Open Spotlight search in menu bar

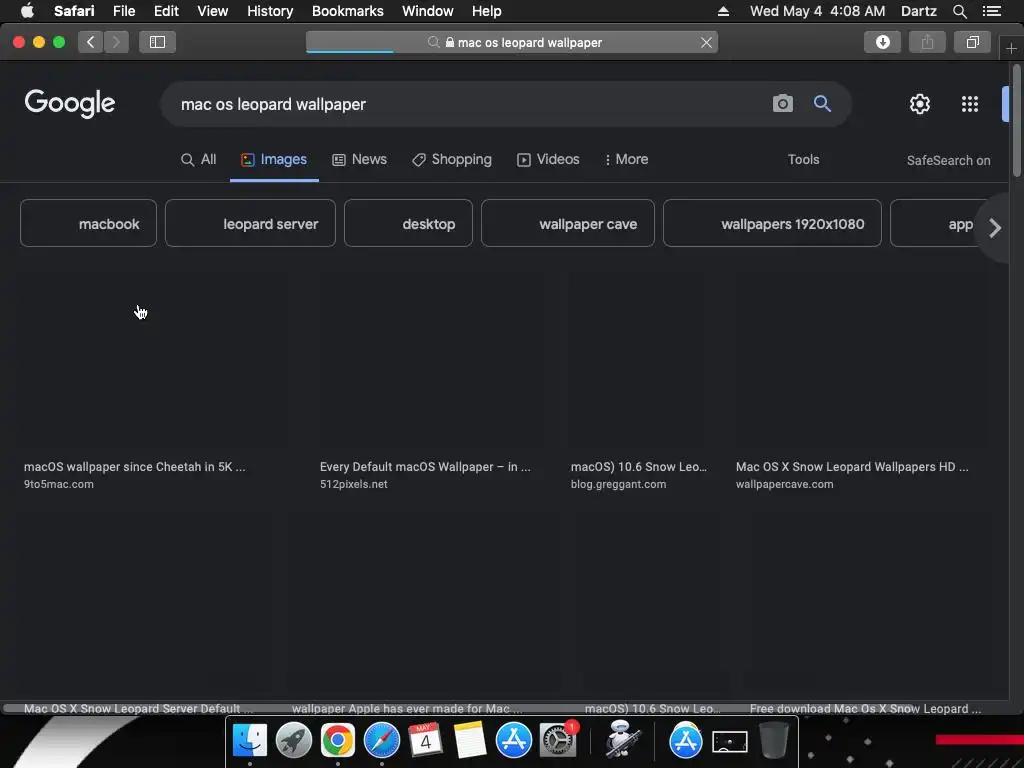[x=959, y=11]
